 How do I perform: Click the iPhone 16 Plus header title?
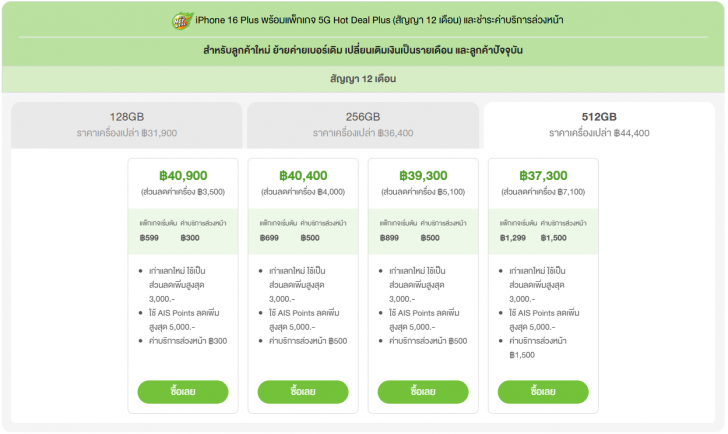[392, 20]
